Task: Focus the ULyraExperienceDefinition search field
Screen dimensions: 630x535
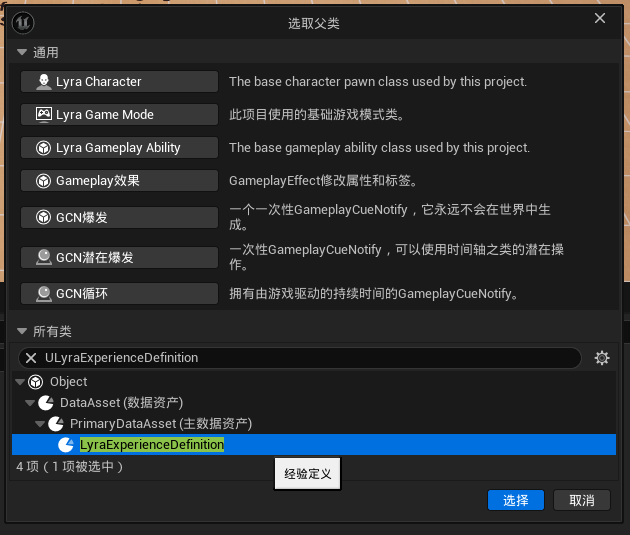Action: pos(300,357)
